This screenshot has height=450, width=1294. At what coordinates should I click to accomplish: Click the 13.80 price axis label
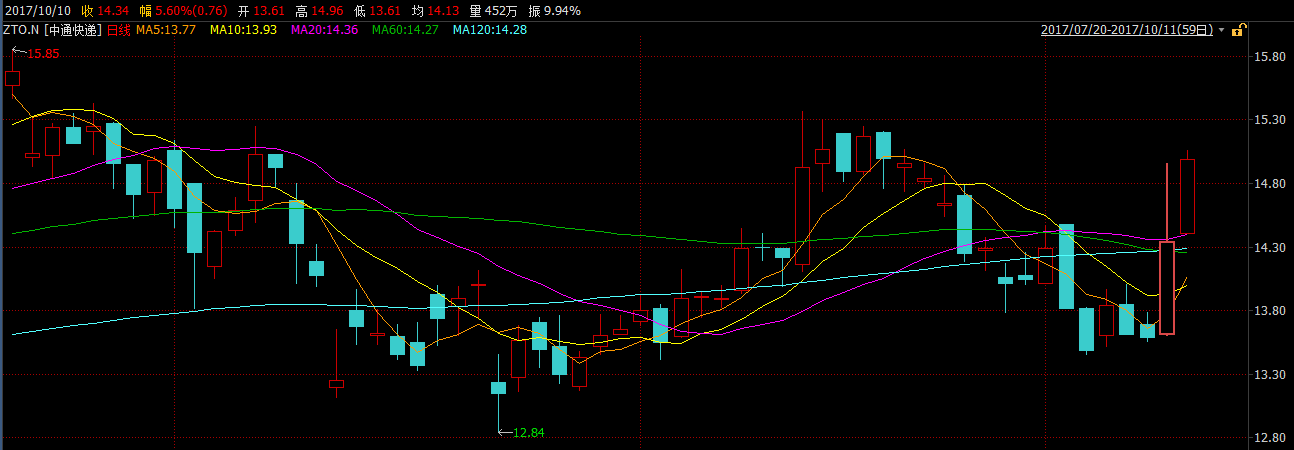1268,311
